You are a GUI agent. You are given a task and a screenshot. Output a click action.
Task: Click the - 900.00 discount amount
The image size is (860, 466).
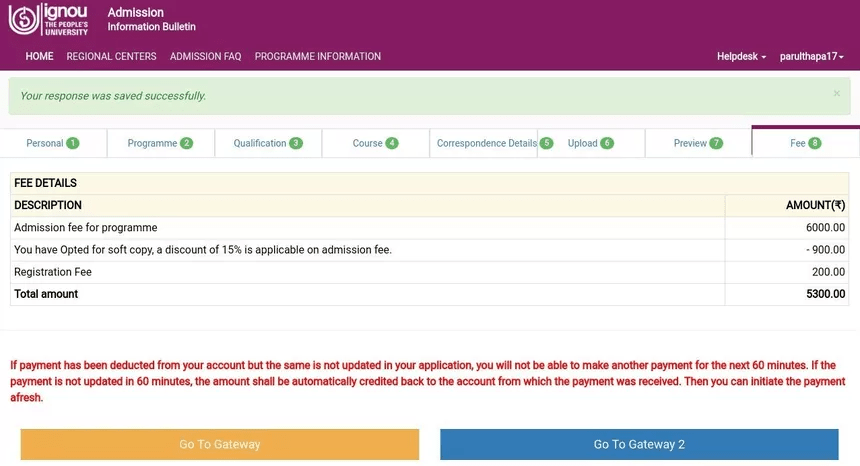coord(825,249)
